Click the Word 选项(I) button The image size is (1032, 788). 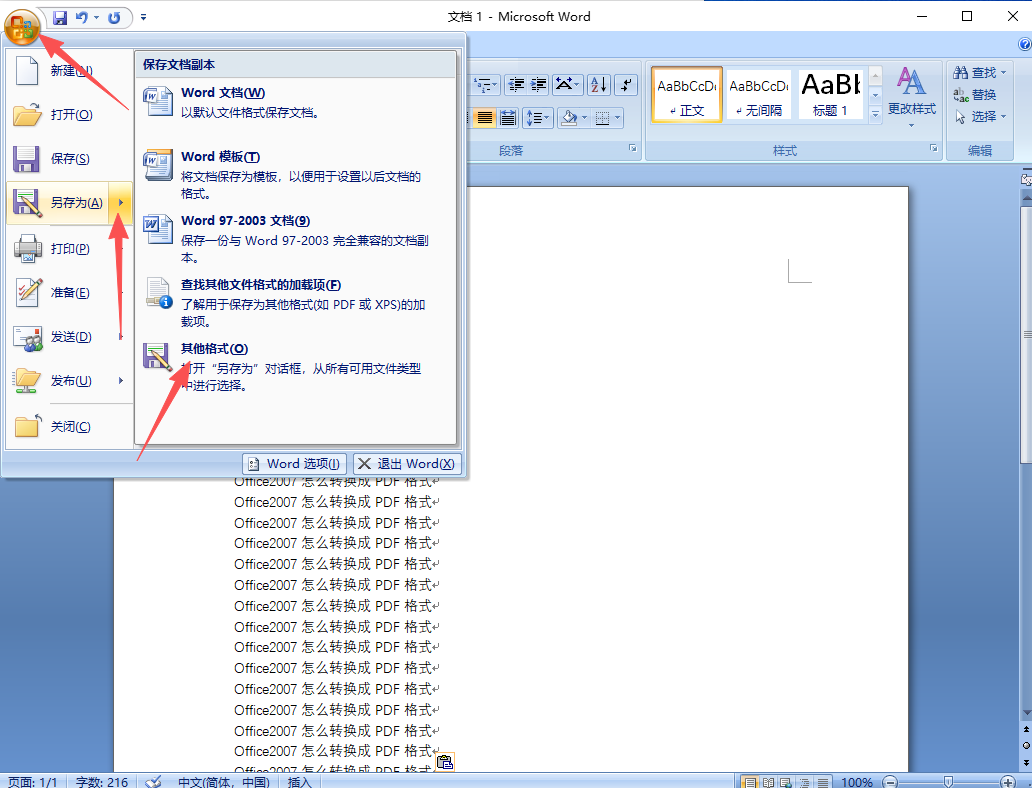click(294, 463)
